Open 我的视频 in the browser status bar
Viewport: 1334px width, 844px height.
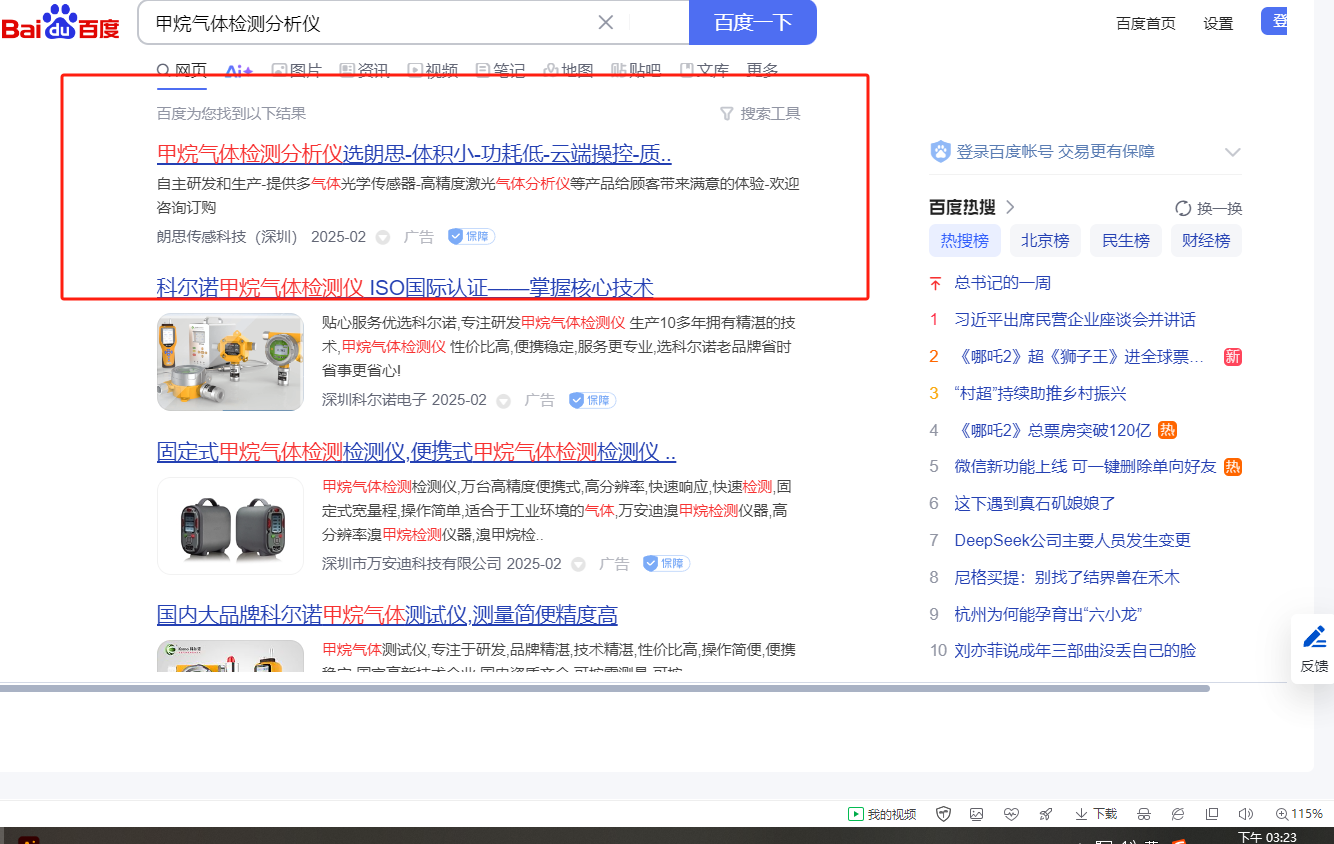[x=882, y=814]
